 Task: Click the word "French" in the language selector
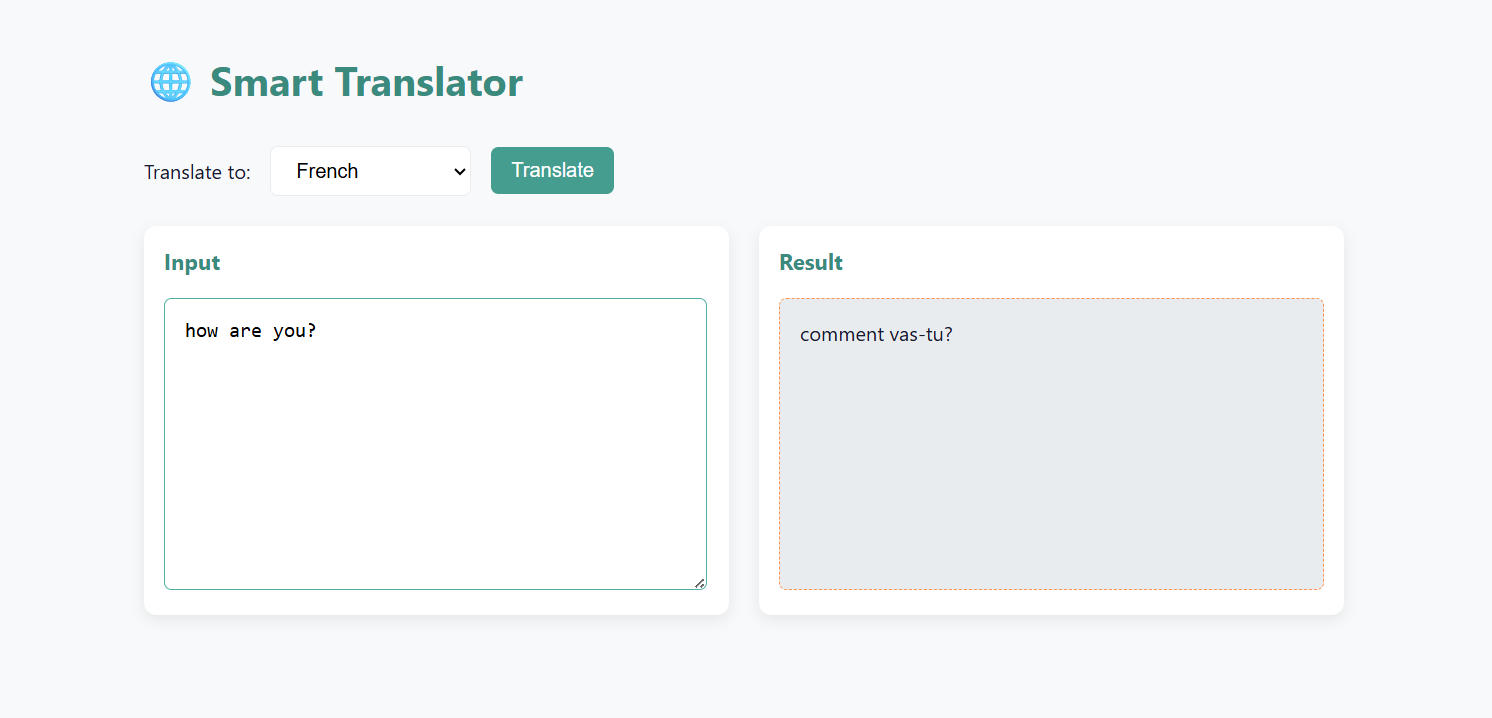(x=327, y=171)
